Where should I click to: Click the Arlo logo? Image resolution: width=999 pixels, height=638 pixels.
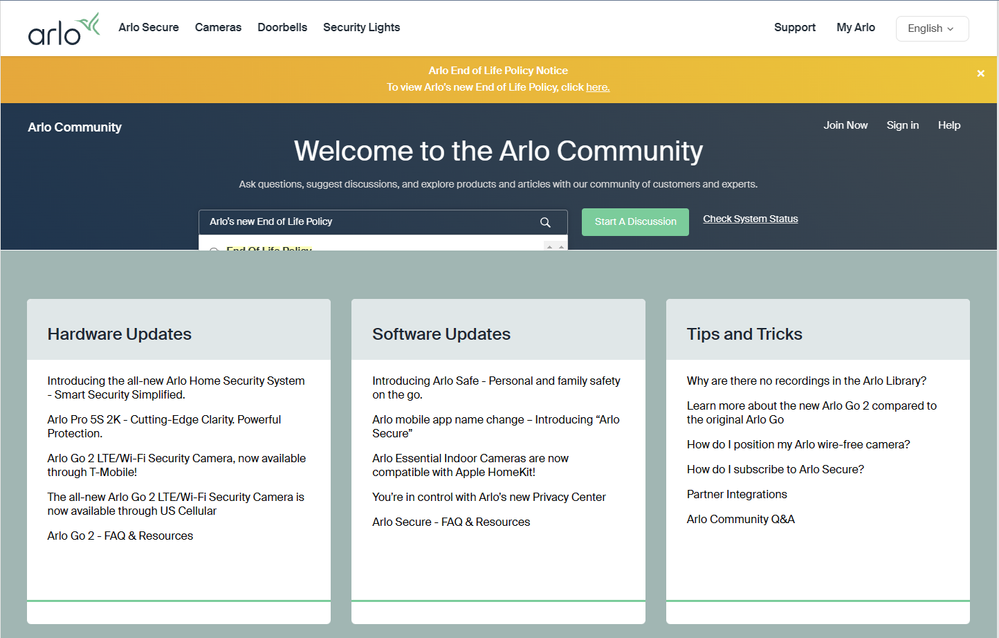[x=64, y=29]
